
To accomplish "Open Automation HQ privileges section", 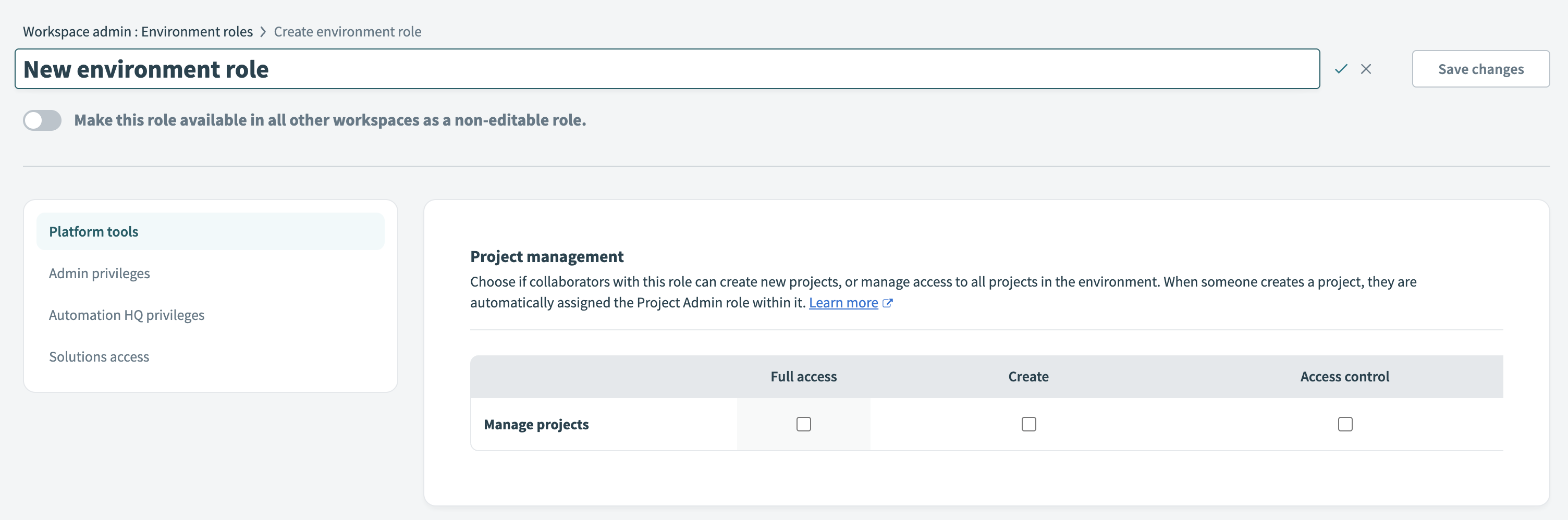I will click(127, 314).
